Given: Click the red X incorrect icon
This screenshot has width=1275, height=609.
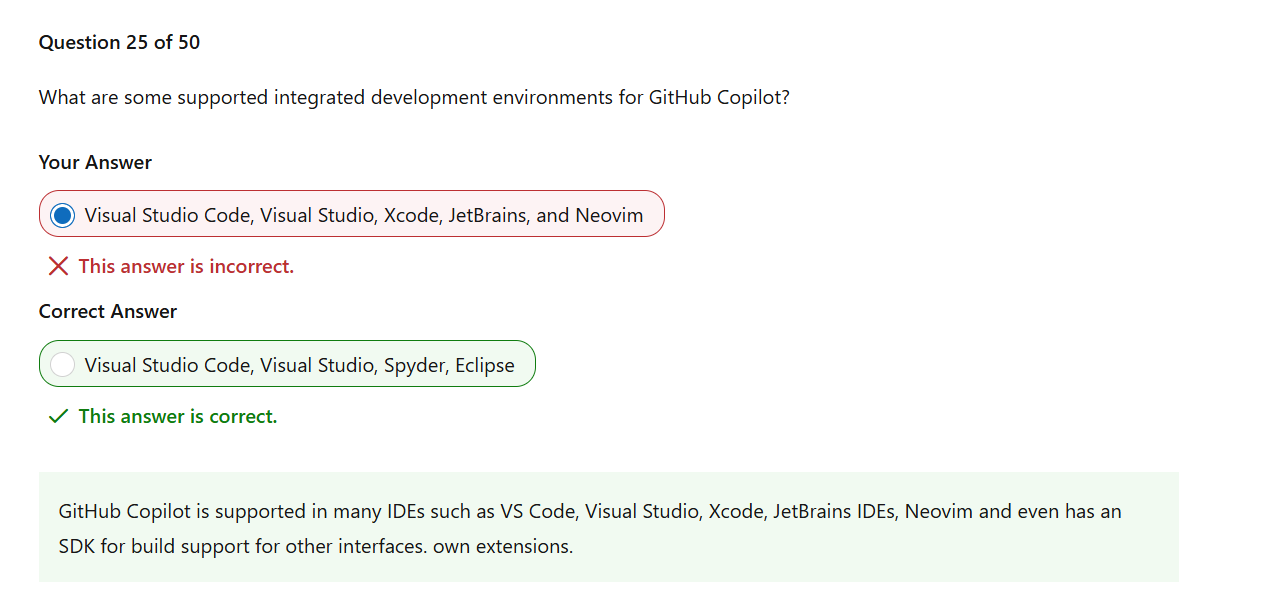Looking at the screenshot, I should [x=58, y=266].
